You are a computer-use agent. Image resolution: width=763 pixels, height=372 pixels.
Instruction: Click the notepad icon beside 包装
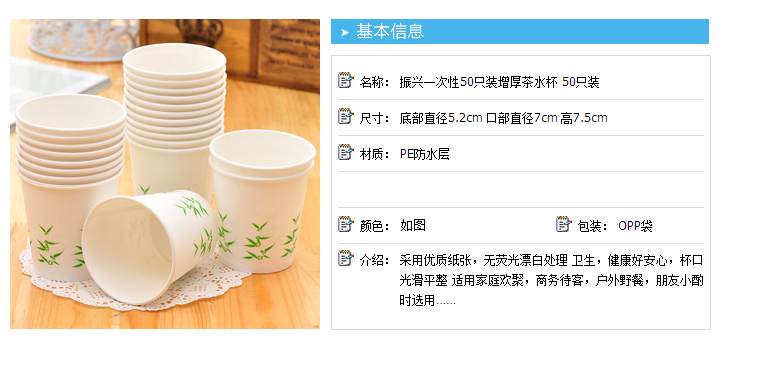pos(563,224)
